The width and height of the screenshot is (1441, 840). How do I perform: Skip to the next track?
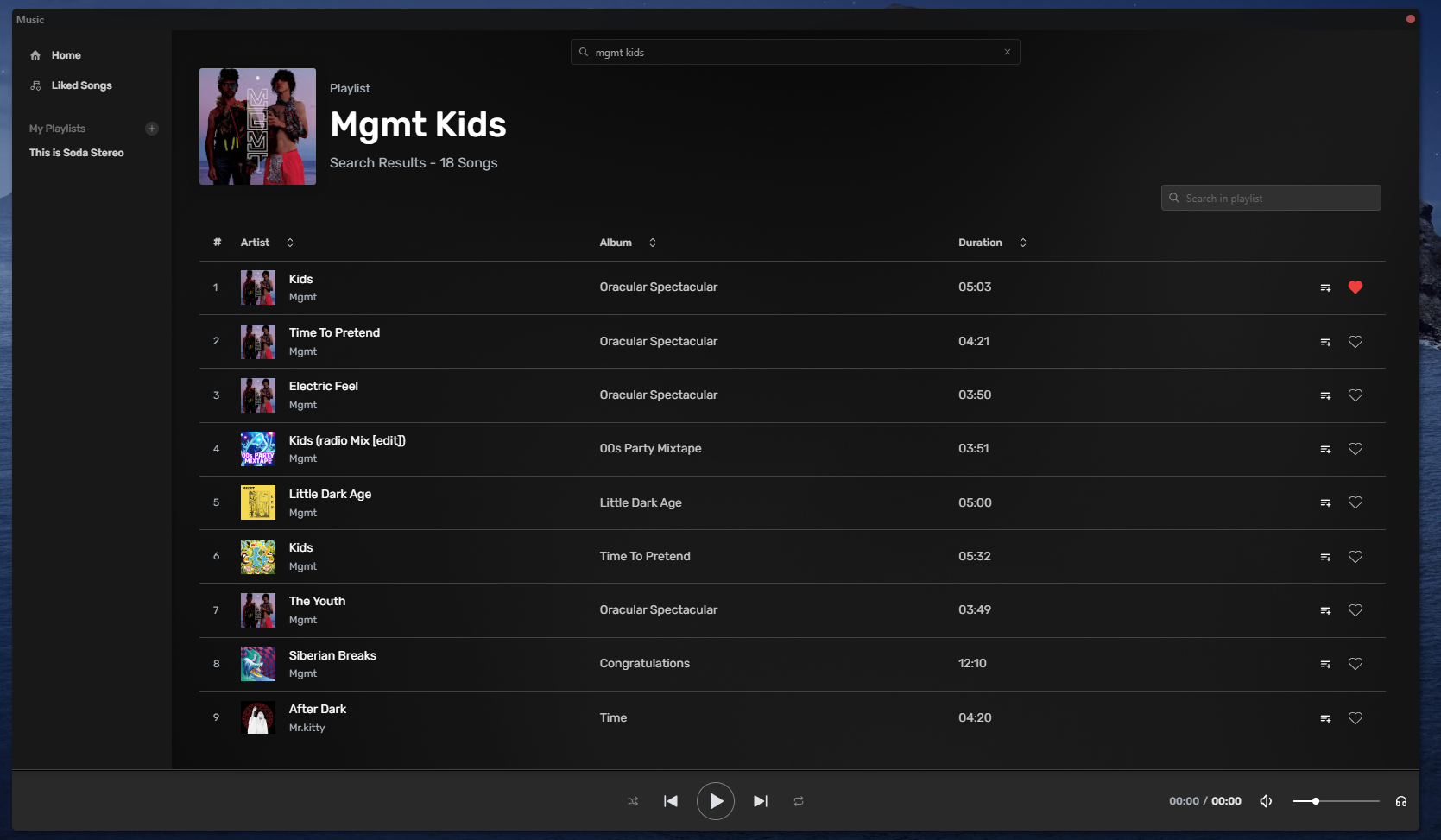[760, 801]
